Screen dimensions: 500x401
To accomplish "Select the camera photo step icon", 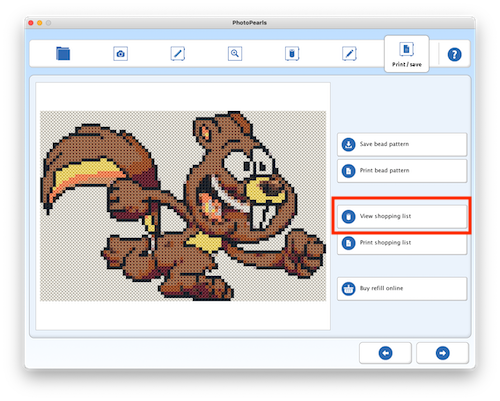I will (120, 54).
